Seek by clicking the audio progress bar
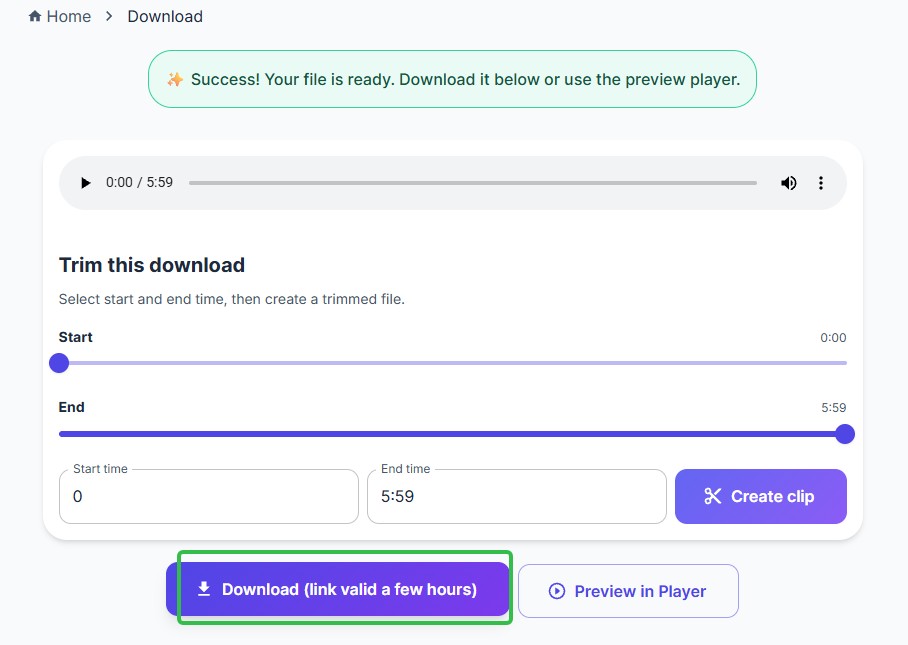 click(470, 182)
